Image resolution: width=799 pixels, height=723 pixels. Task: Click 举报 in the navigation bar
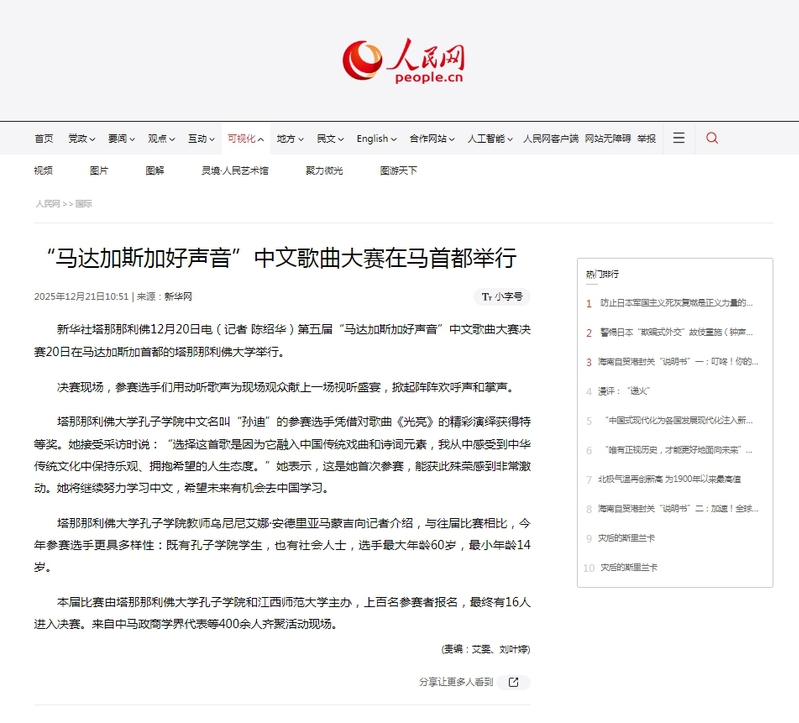point(646,139)
